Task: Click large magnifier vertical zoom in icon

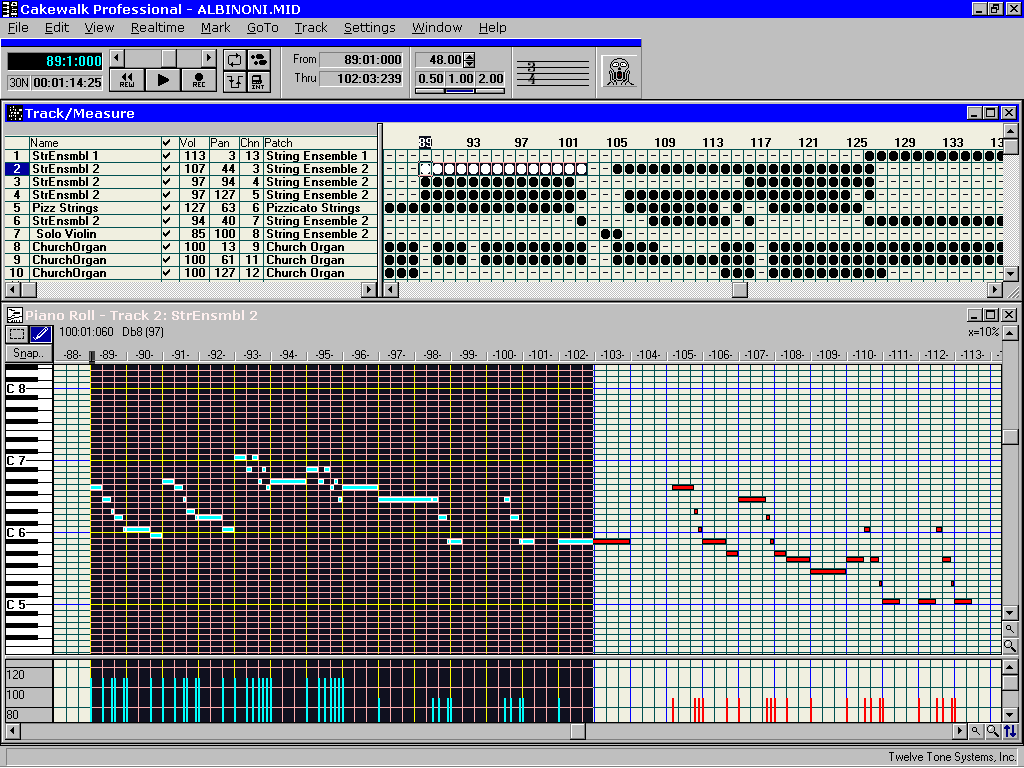Action: coord(1010,646)
